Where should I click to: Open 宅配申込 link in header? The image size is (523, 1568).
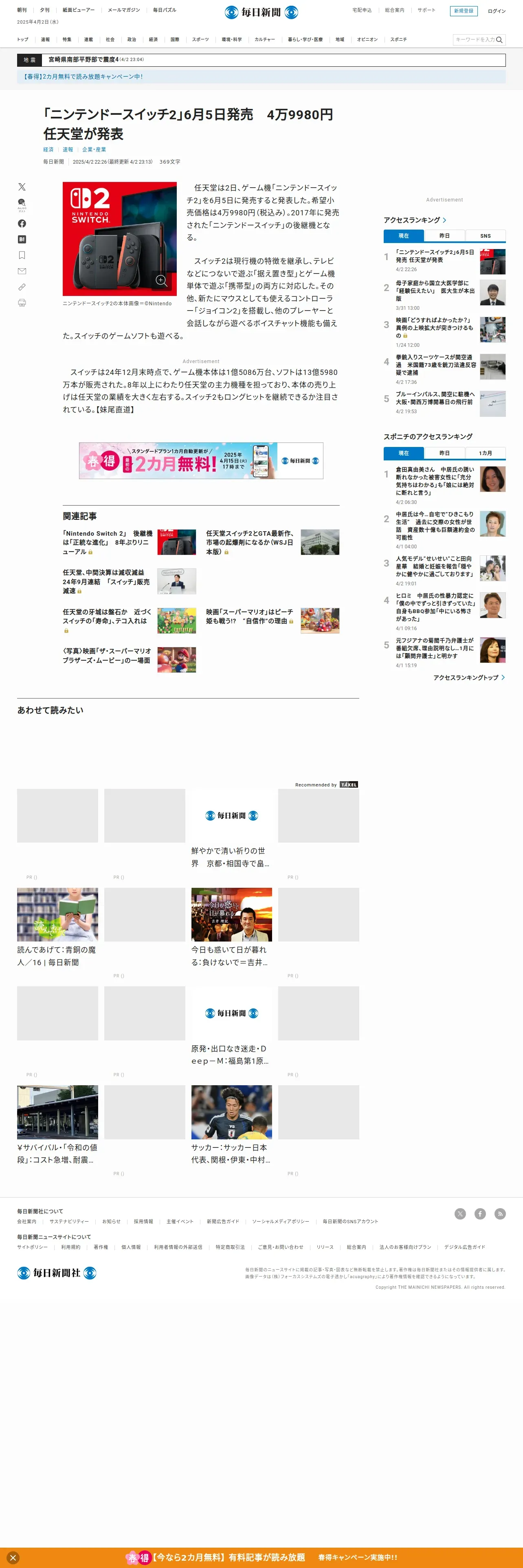(362, 10)
